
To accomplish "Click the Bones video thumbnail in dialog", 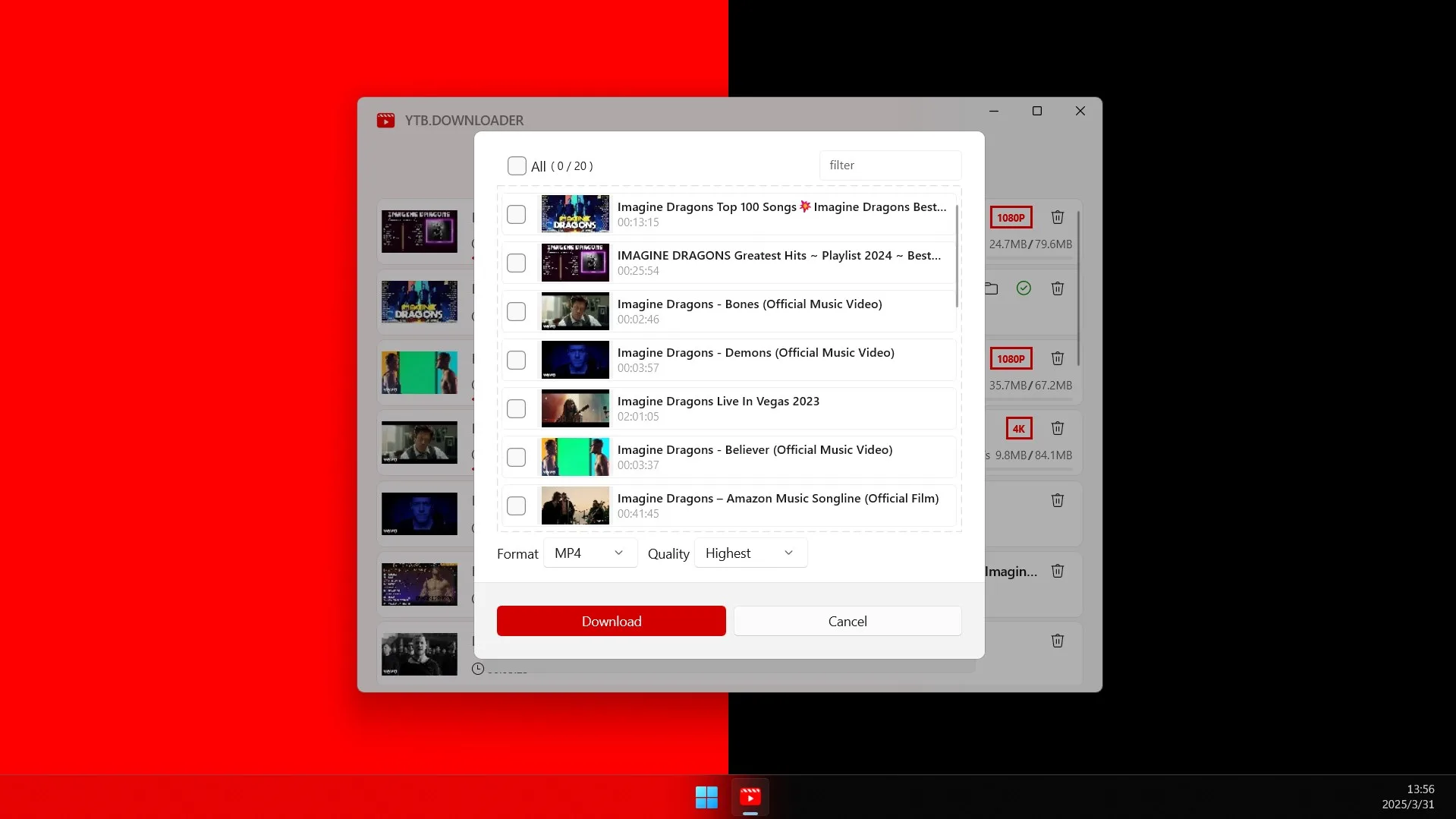I will (x=575, y=311).
